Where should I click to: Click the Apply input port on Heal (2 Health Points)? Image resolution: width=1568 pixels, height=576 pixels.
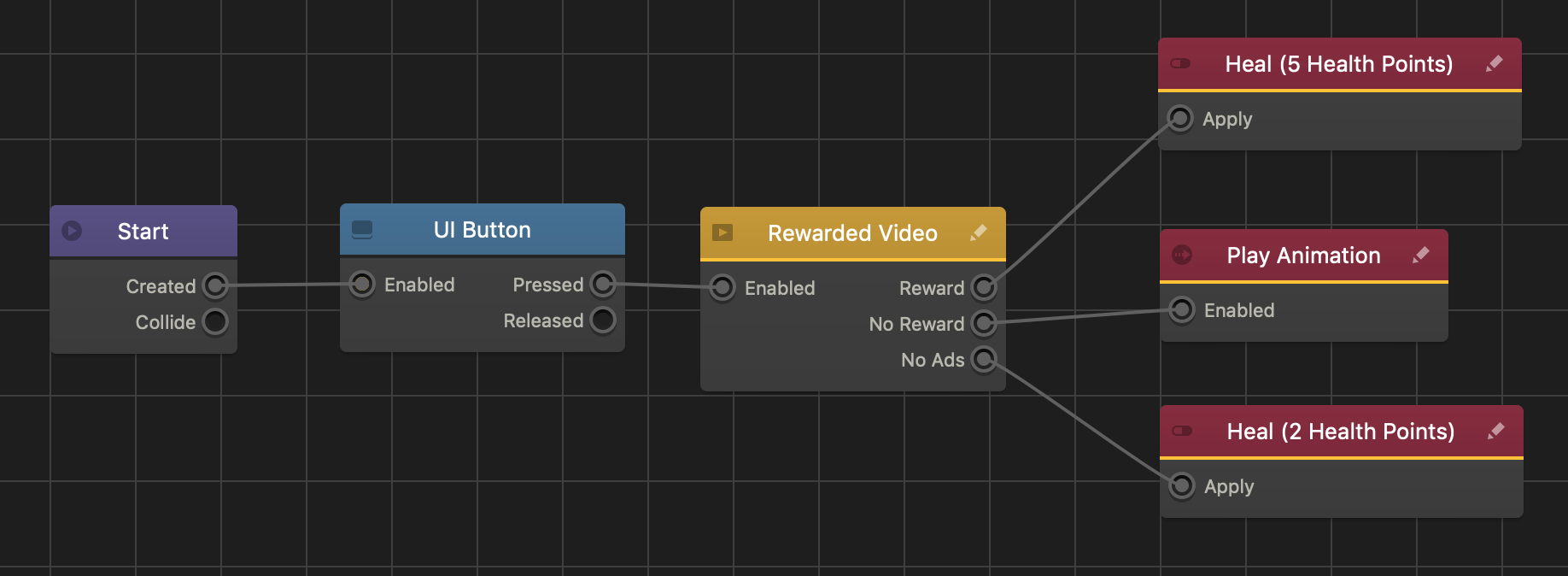[x=1182, y=486]
